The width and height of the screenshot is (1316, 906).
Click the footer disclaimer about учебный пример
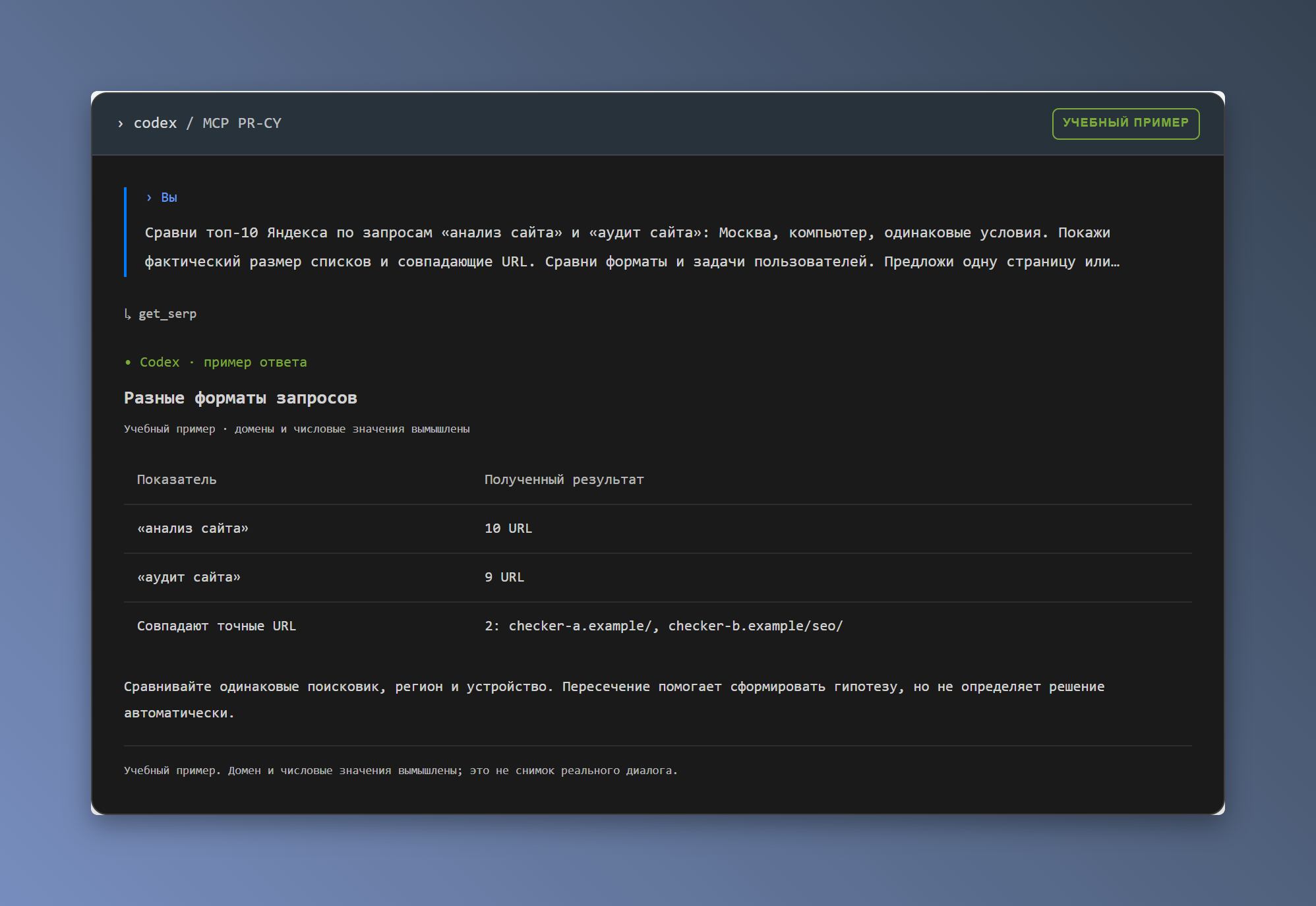401,770
